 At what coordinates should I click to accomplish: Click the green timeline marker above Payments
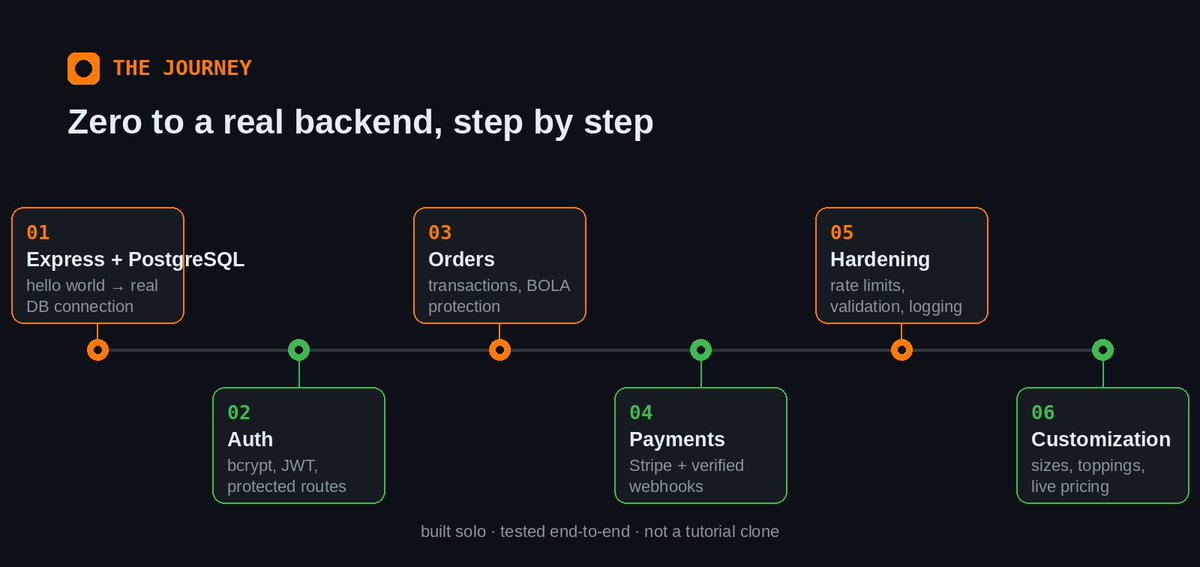point(701,350)
